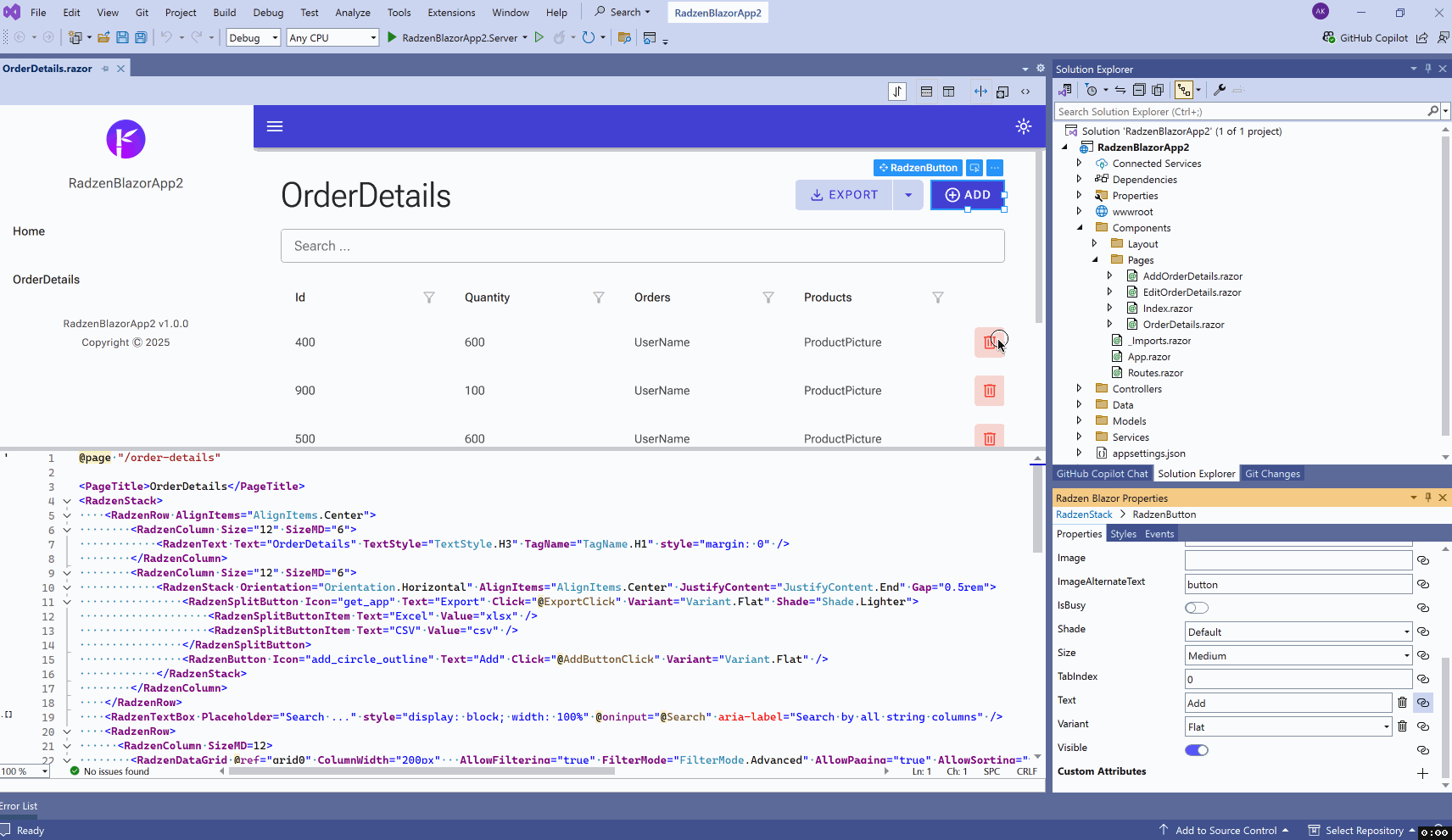Open the Build menu
The height and width of the screenshot is (840, 1452).
pos(225,13)
